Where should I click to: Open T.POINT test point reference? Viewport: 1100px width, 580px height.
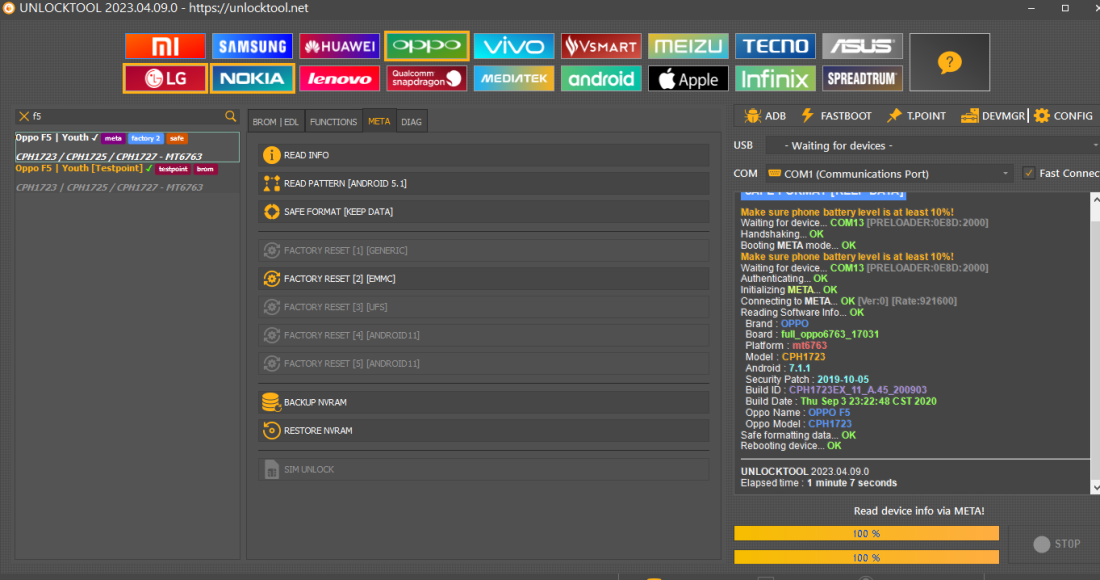[916, 116]
